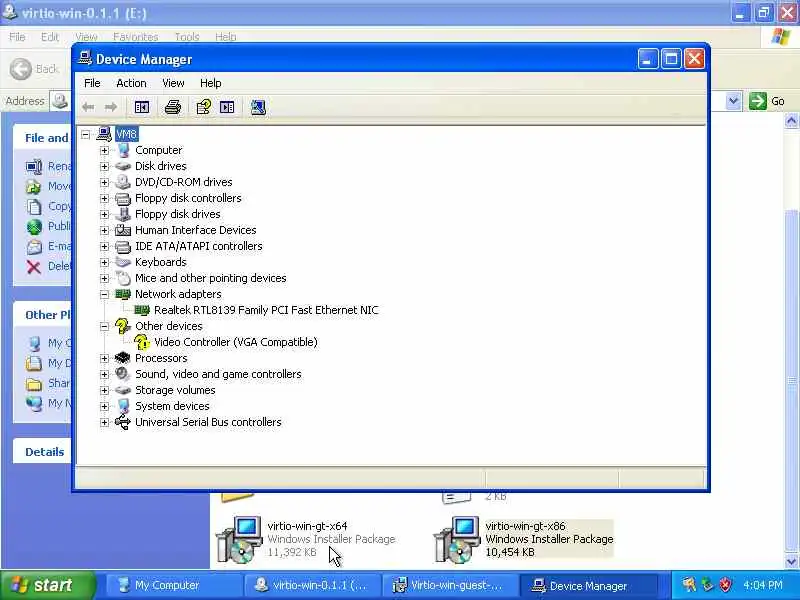Click the Network adapters card icon
This screenshot has width=800, height=600.
point(123,294)
